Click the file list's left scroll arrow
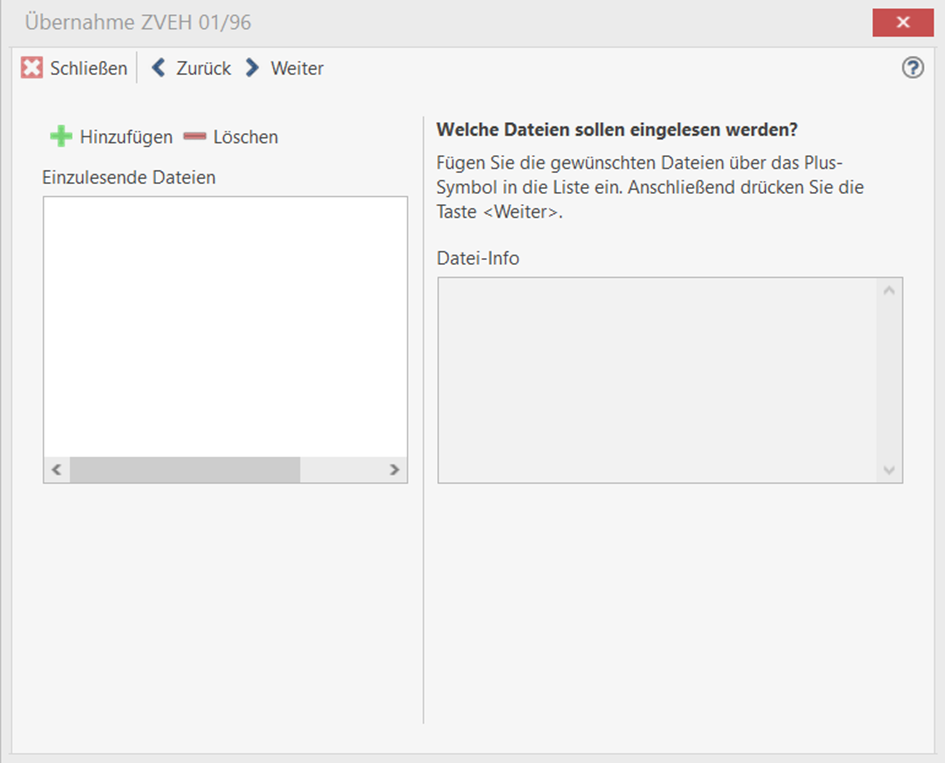Image resolution: width=945 pixels, height=763 pixels. tap(56, 470)
